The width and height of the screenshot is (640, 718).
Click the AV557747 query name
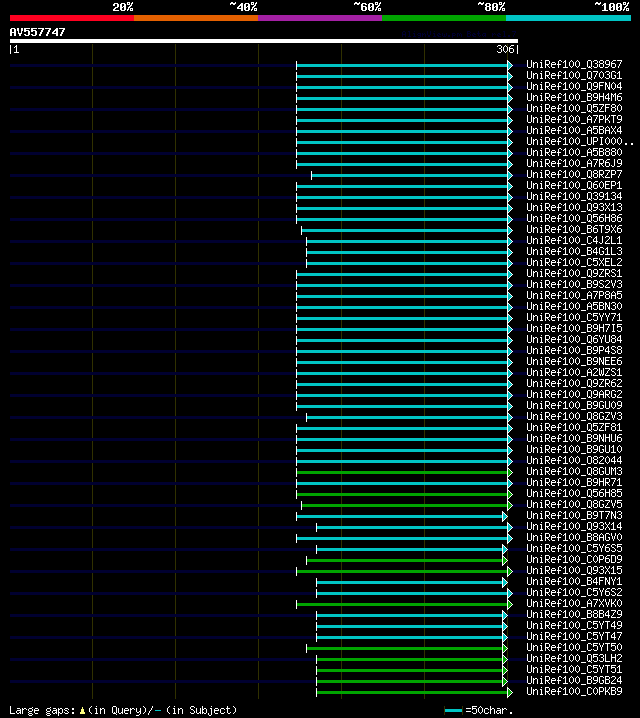(38, 32)
